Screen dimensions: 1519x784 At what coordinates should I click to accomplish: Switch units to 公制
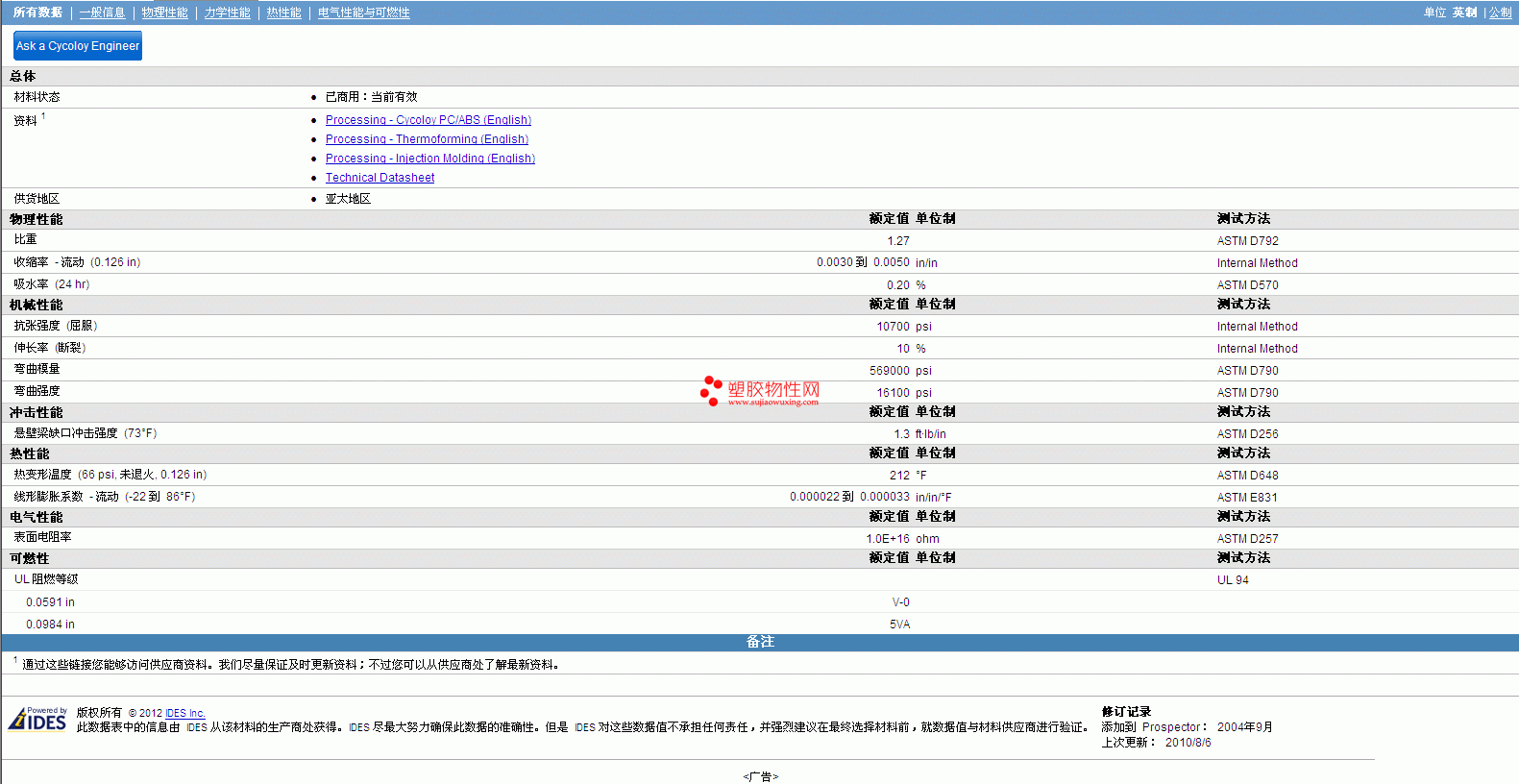click(x=1500, y=12)
